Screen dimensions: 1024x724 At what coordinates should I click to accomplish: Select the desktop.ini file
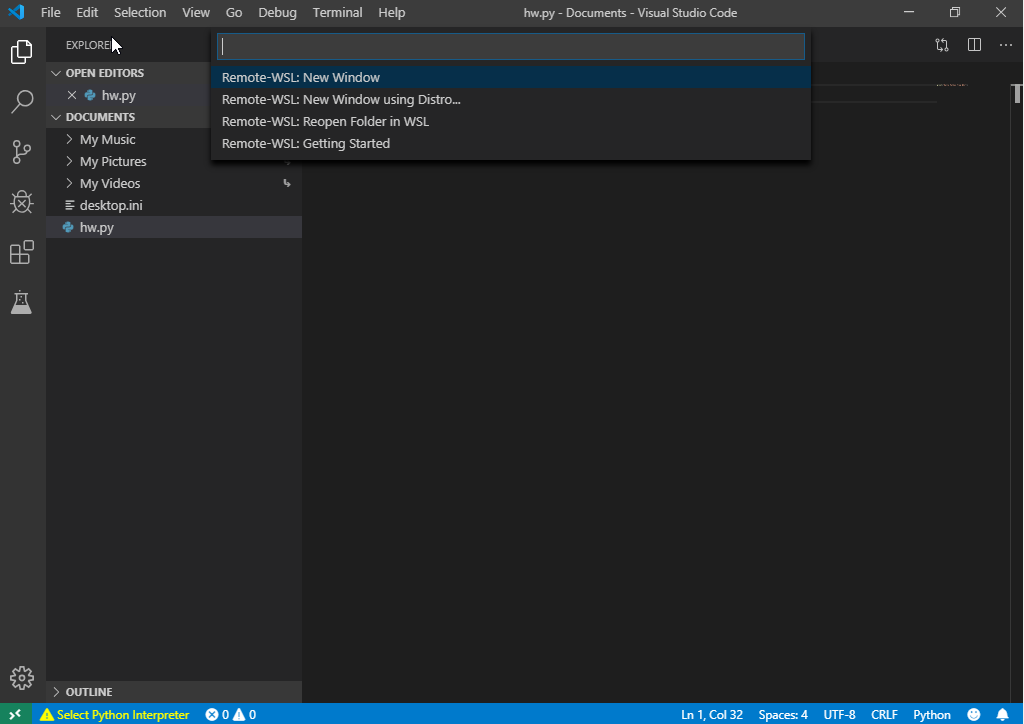(110, 204)
